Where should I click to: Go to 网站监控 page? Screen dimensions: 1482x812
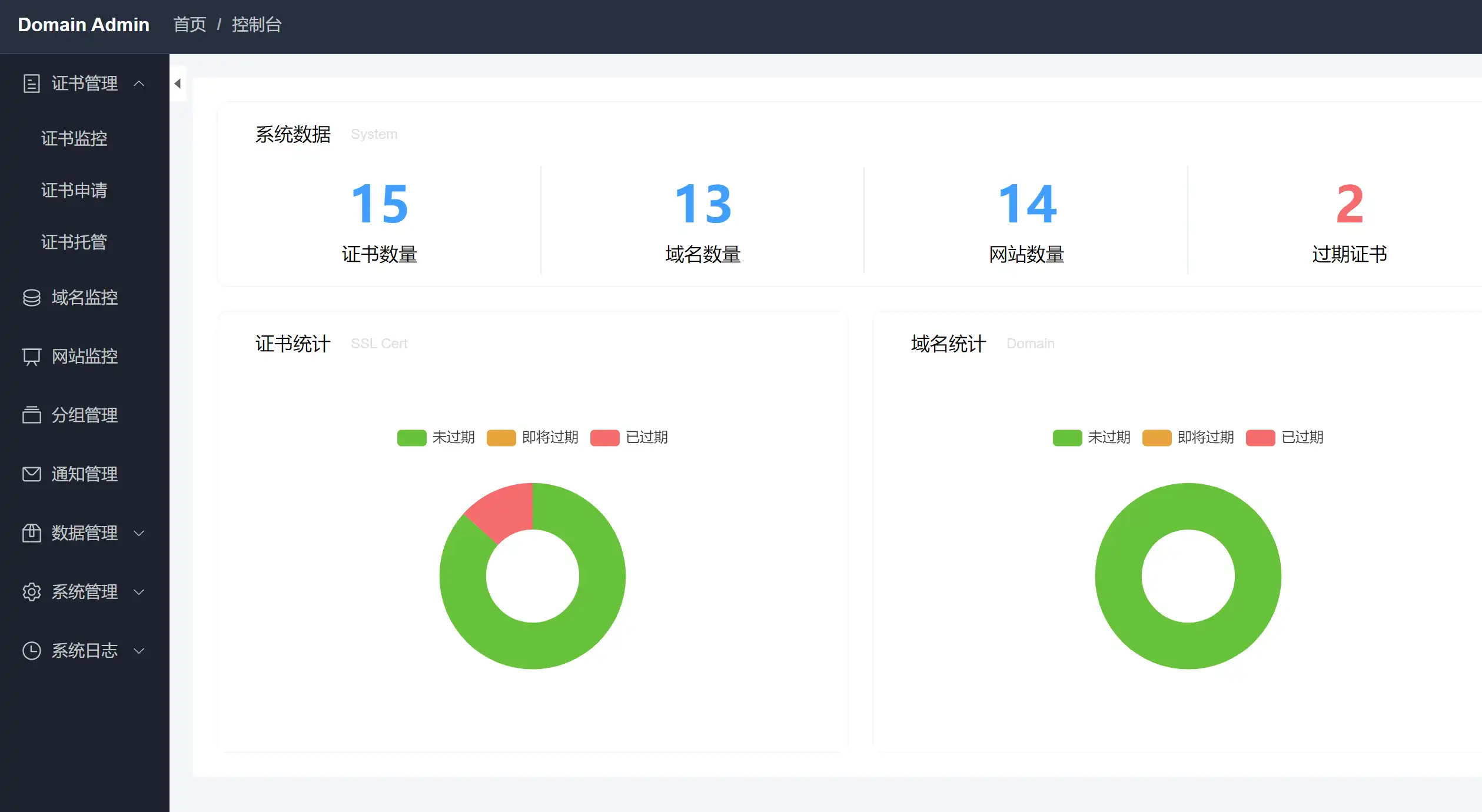click(x=85, y=357)
